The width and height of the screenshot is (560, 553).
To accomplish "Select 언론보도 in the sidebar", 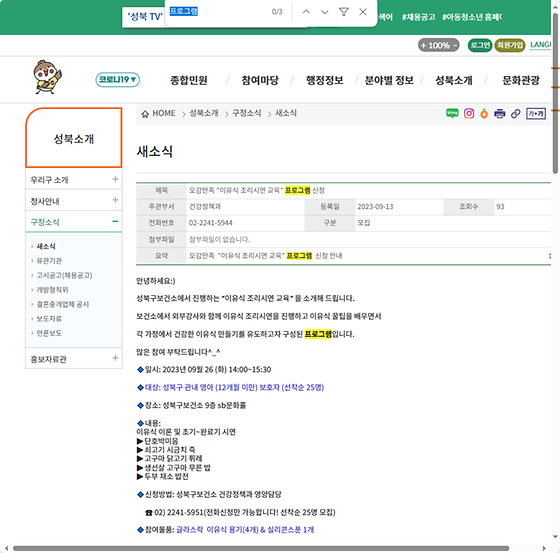I will click(49, 333).
